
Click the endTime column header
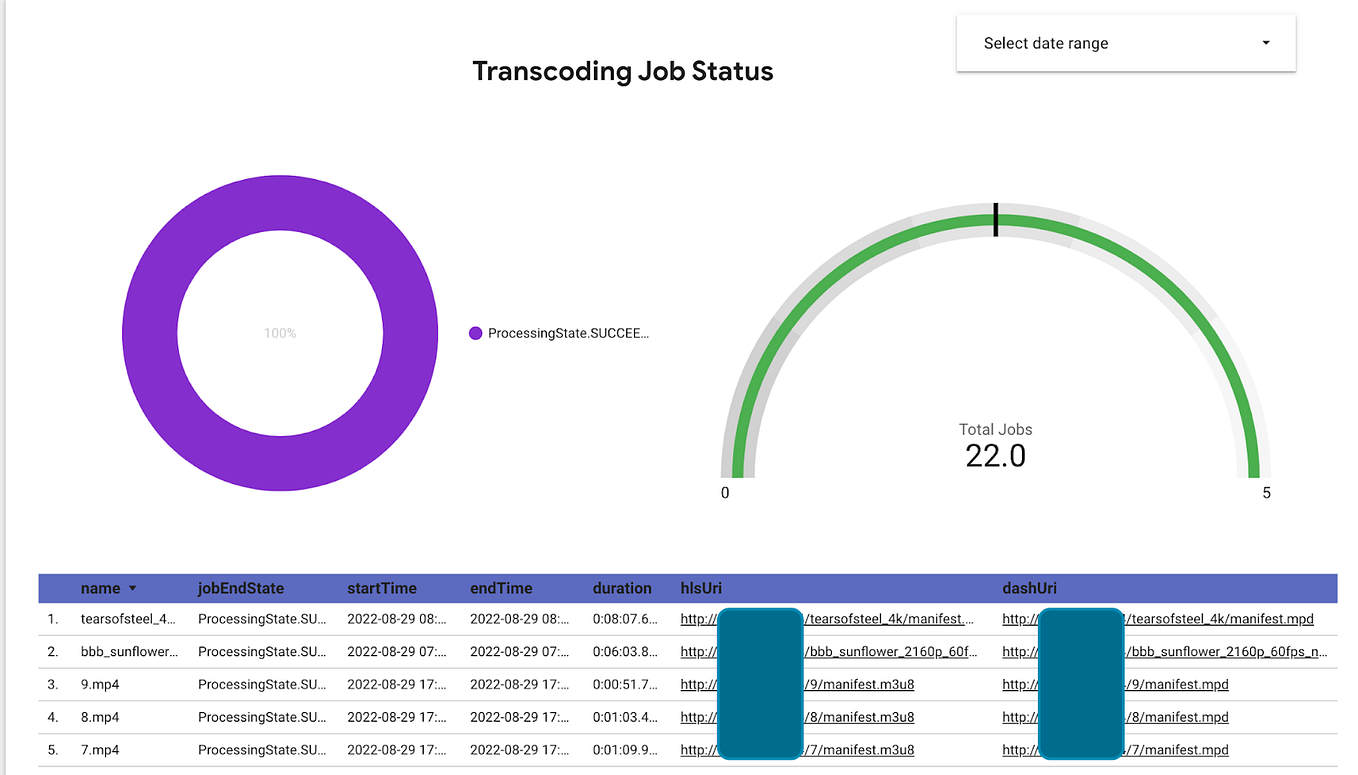pyautogui.click(x=503, y=588)
